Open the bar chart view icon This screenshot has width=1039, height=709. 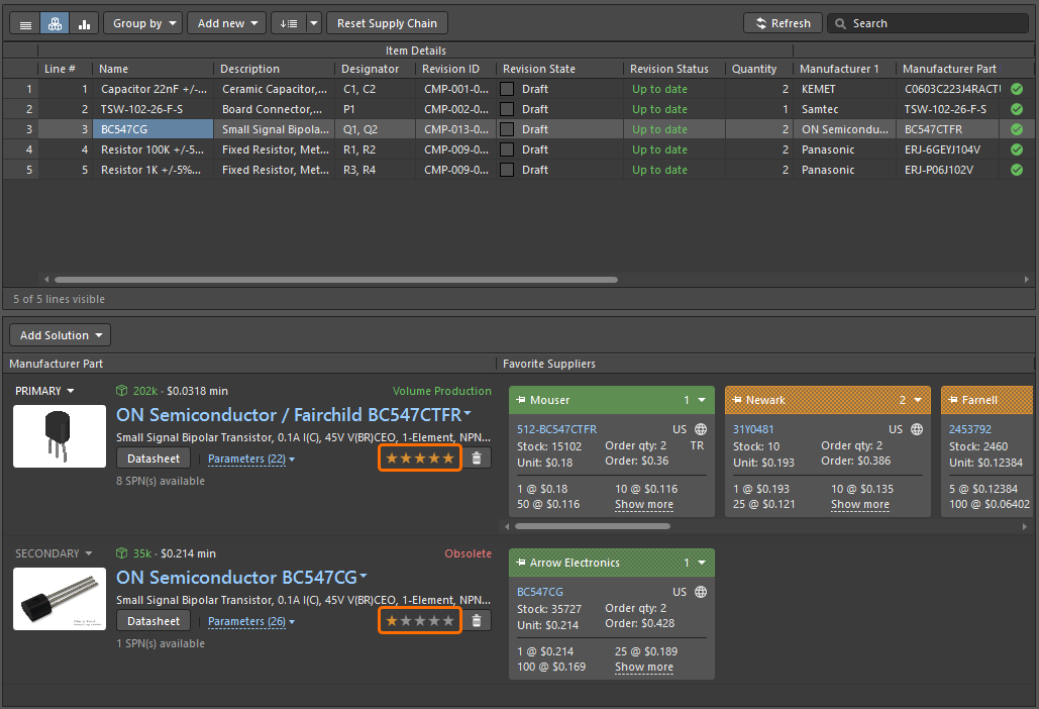pos(84,24)
